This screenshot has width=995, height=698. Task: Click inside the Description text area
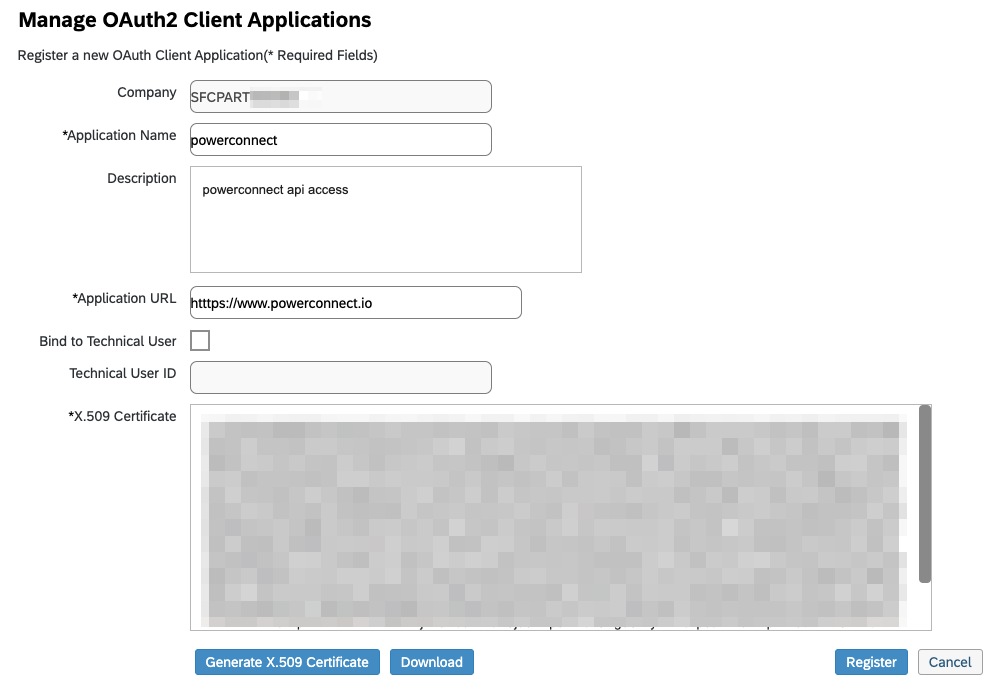pos(385,220)
